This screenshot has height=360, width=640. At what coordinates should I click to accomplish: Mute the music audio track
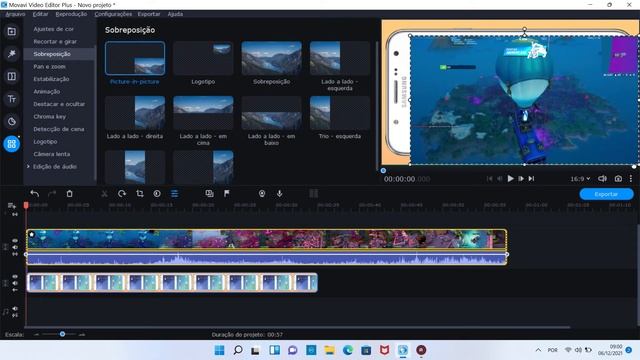click(15, 309)
